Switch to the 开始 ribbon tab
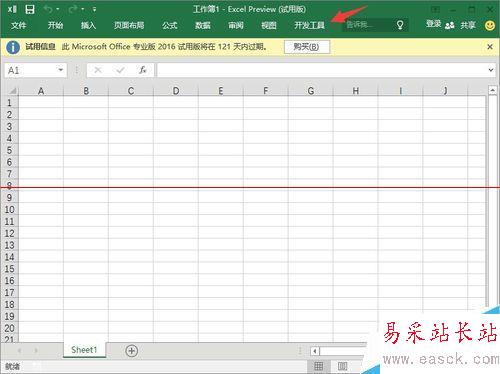 55,25
